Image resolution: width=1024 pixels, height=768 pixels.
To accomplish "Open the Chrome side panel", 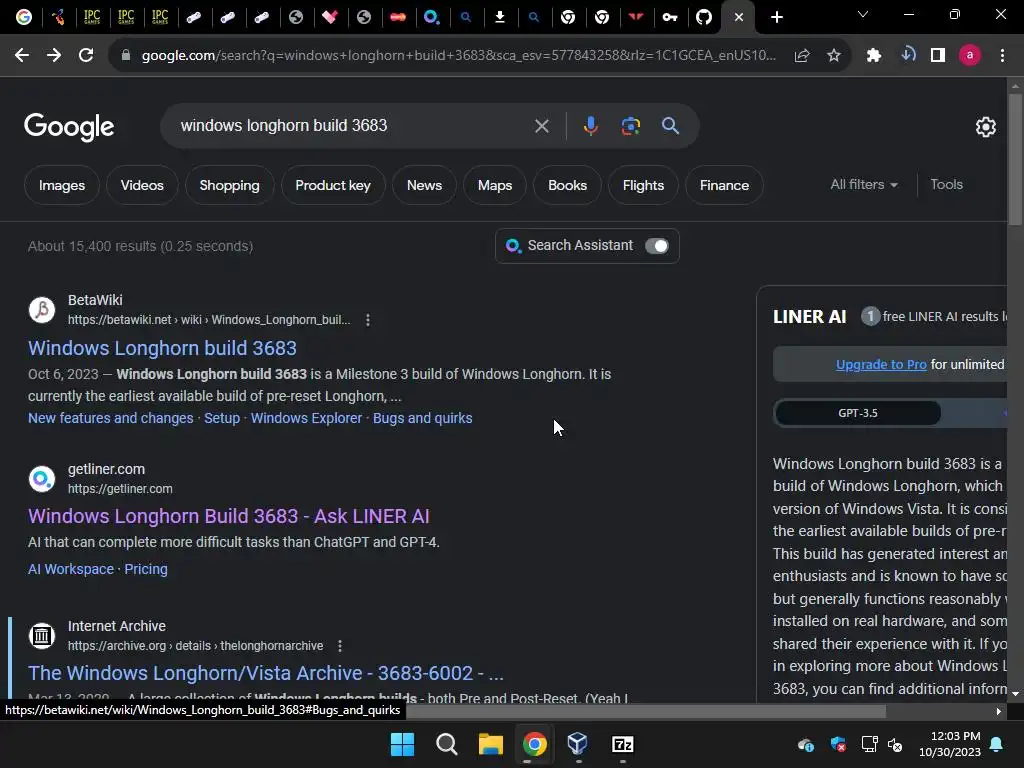I will tap(938, 56).
